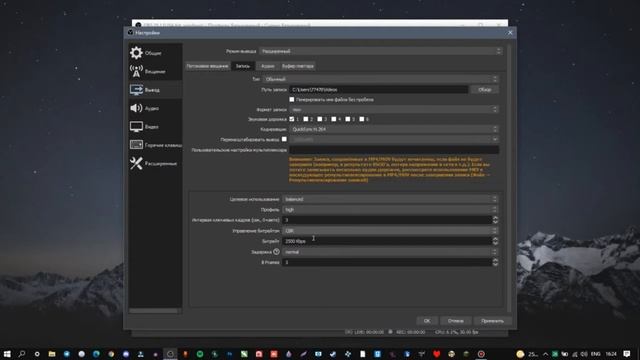
Task: Click the sidebar horizontal scrollbar
Action: coord(153,311)
